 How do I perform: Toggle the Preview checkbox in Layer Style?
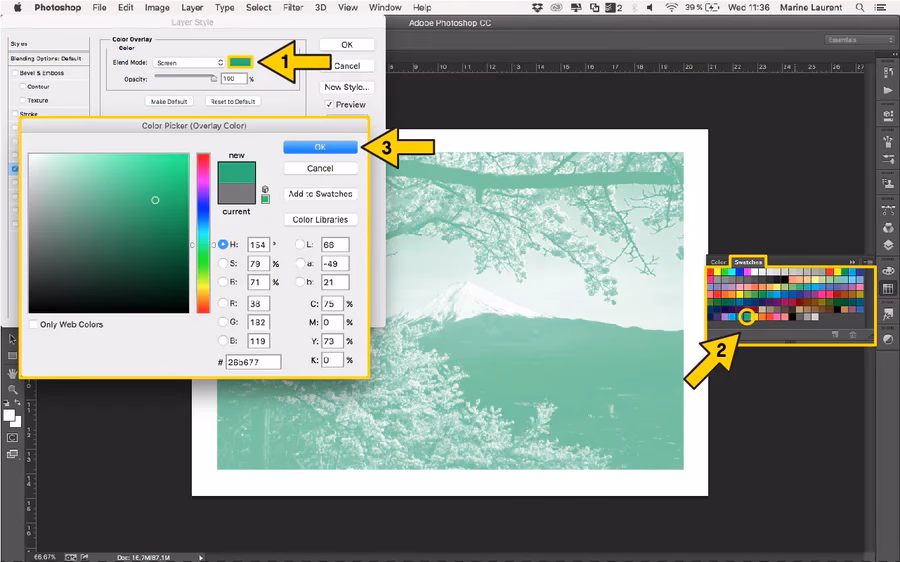pos(329,105)
